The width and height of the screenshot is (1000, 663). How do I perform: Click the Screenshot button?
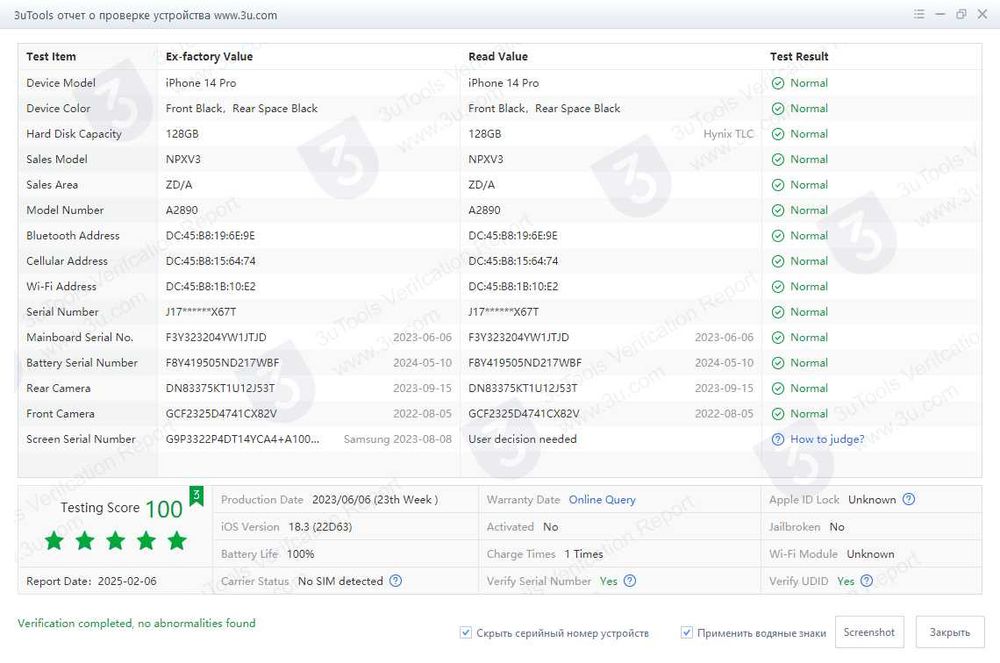tap(869, 632)
